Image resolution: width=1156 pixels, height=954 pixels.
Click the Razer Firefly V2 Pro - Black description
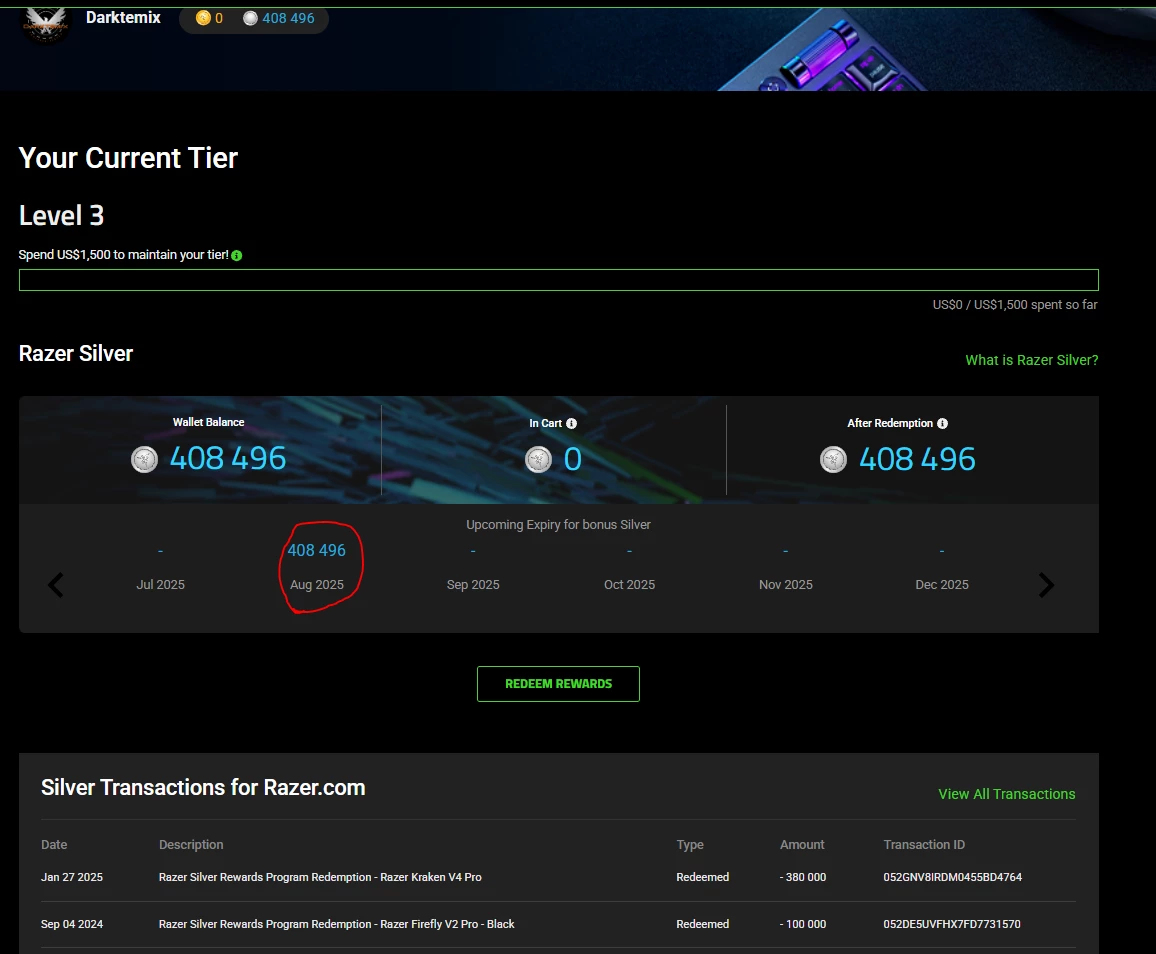[x=336, y=925]
